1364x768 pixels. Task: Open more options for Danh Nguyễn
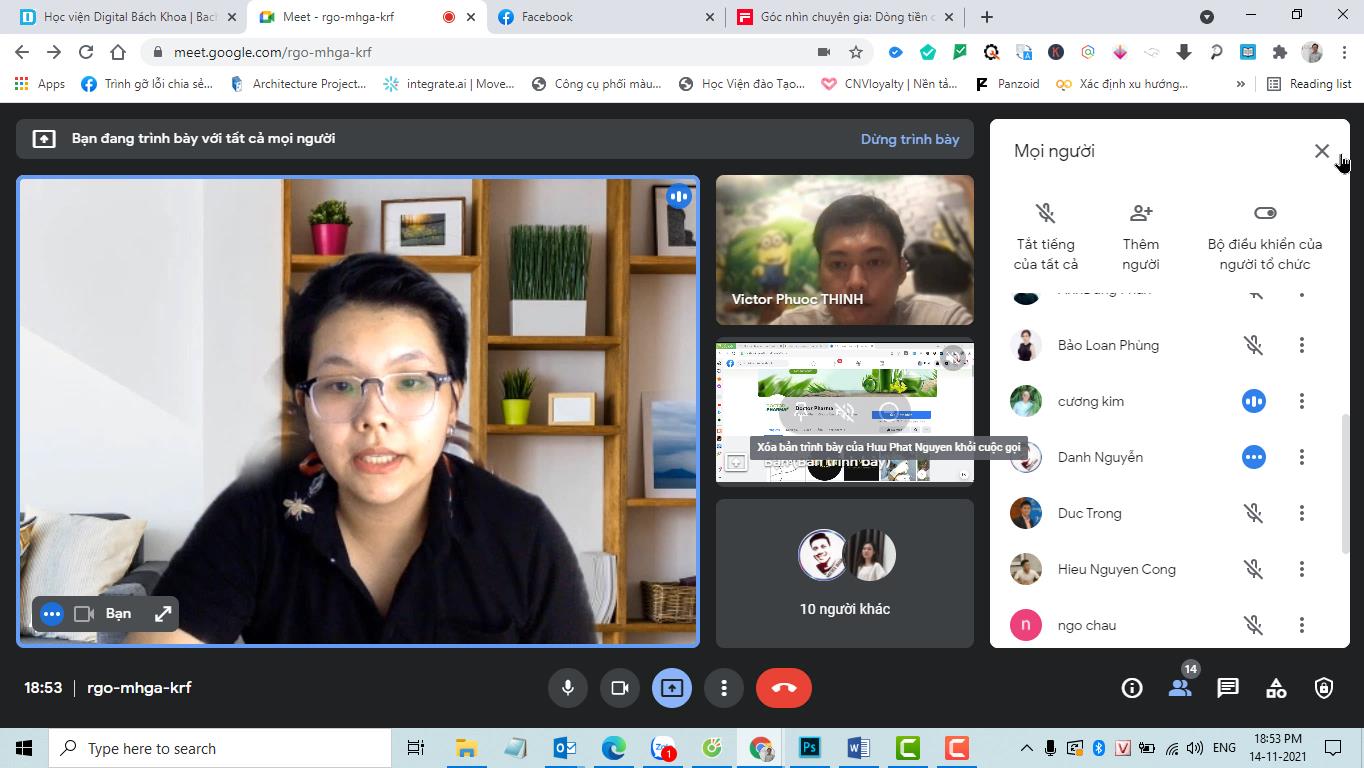1301,457
